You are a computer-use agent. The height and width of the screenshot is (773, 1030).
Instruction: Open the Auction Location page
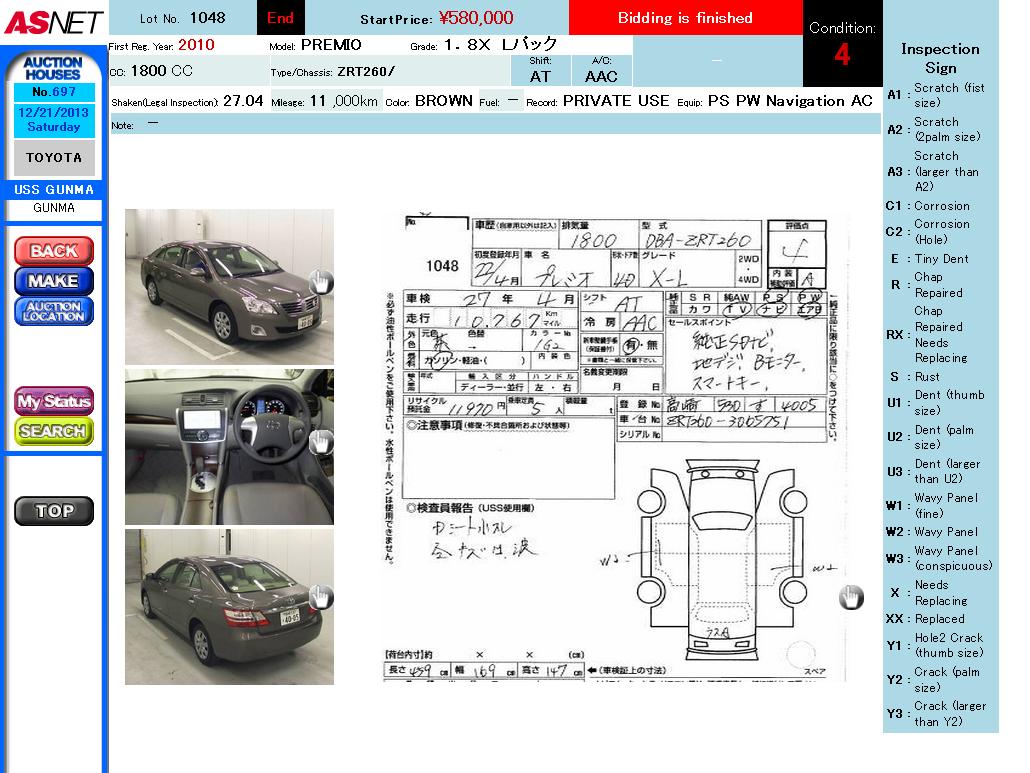54,311
